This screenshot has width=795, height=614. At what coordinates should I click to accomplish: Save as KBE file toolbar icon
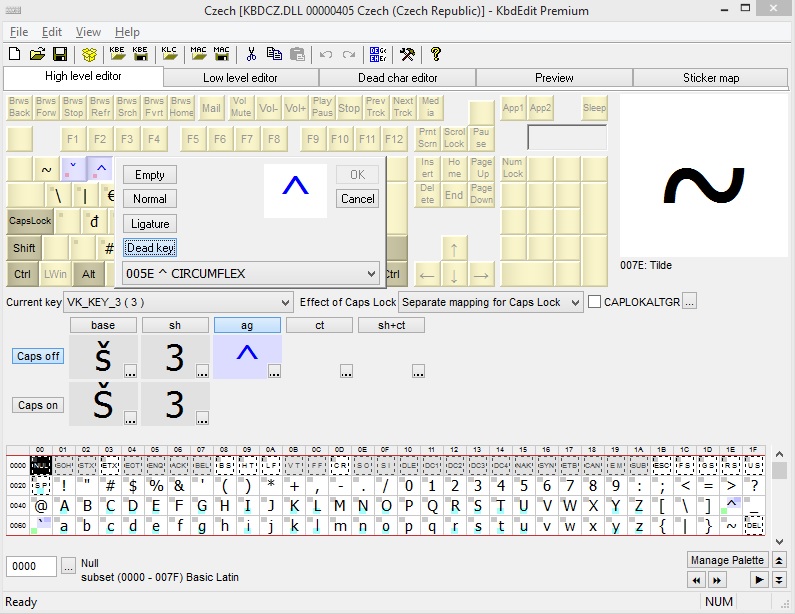(140, 54)
